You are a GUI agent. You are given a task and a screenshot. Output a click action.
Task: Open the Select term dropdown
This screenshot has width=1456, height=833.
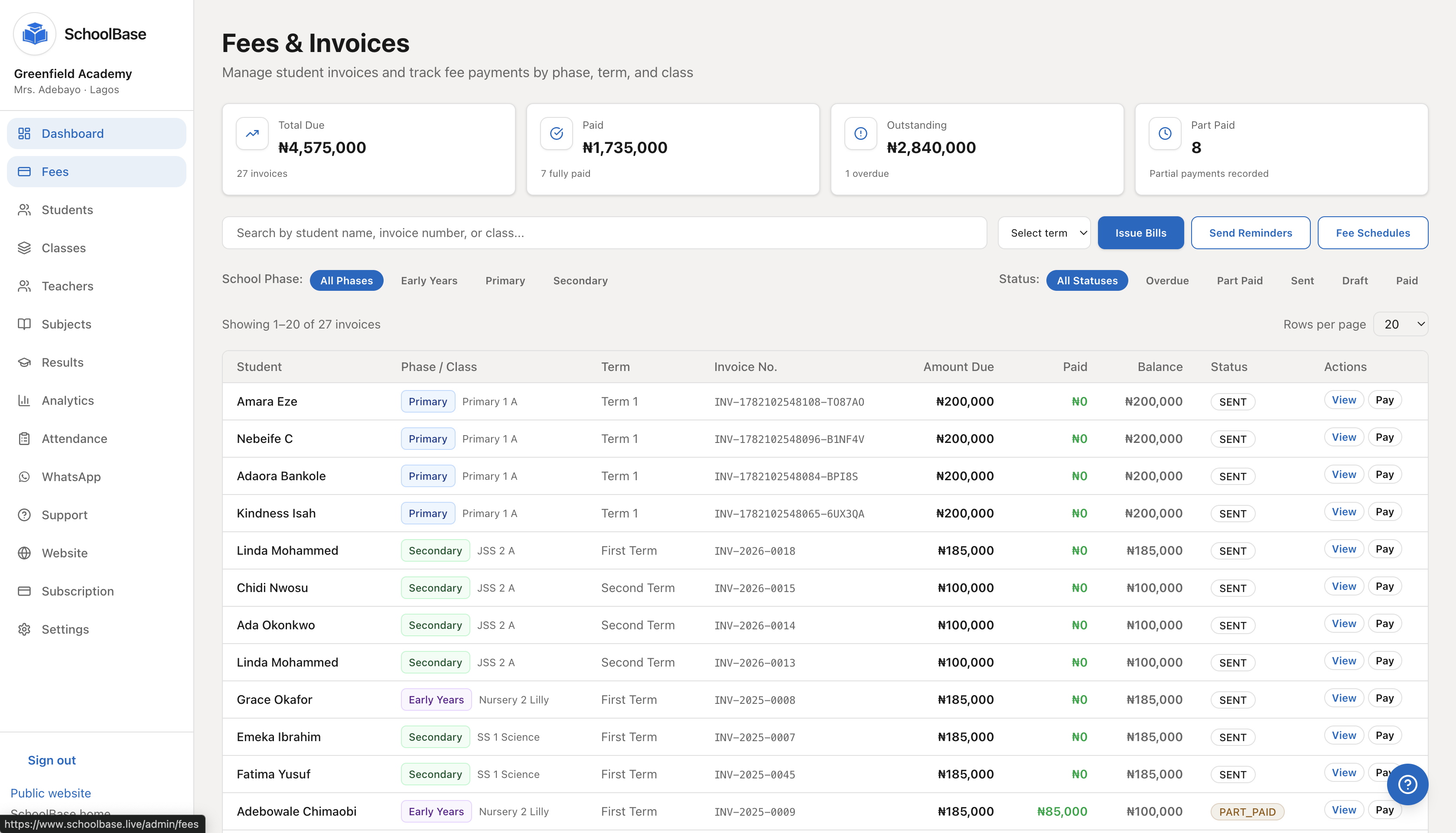(1044, 233)
